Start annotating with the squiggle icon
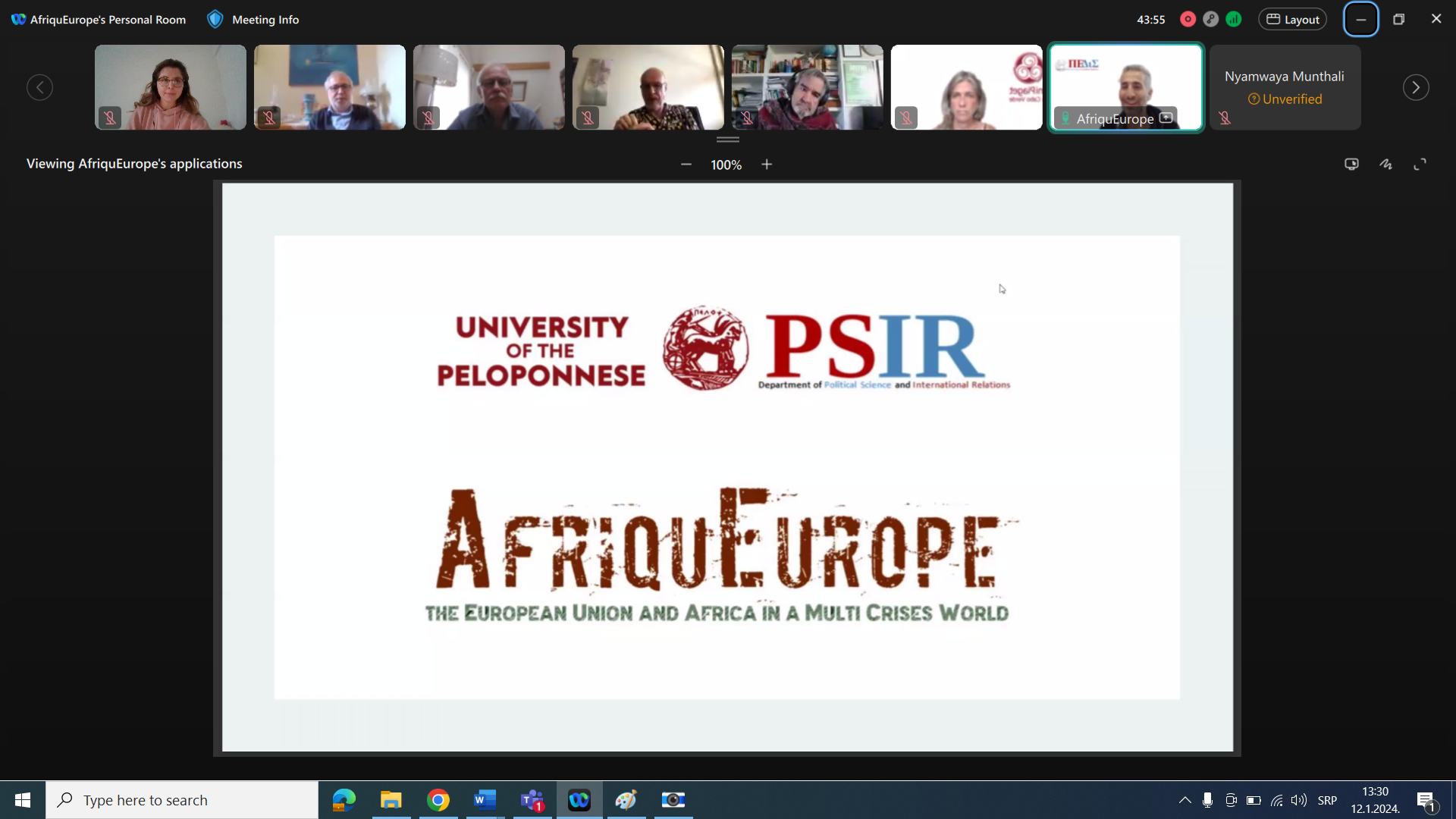 click(x=1385, y=164)
